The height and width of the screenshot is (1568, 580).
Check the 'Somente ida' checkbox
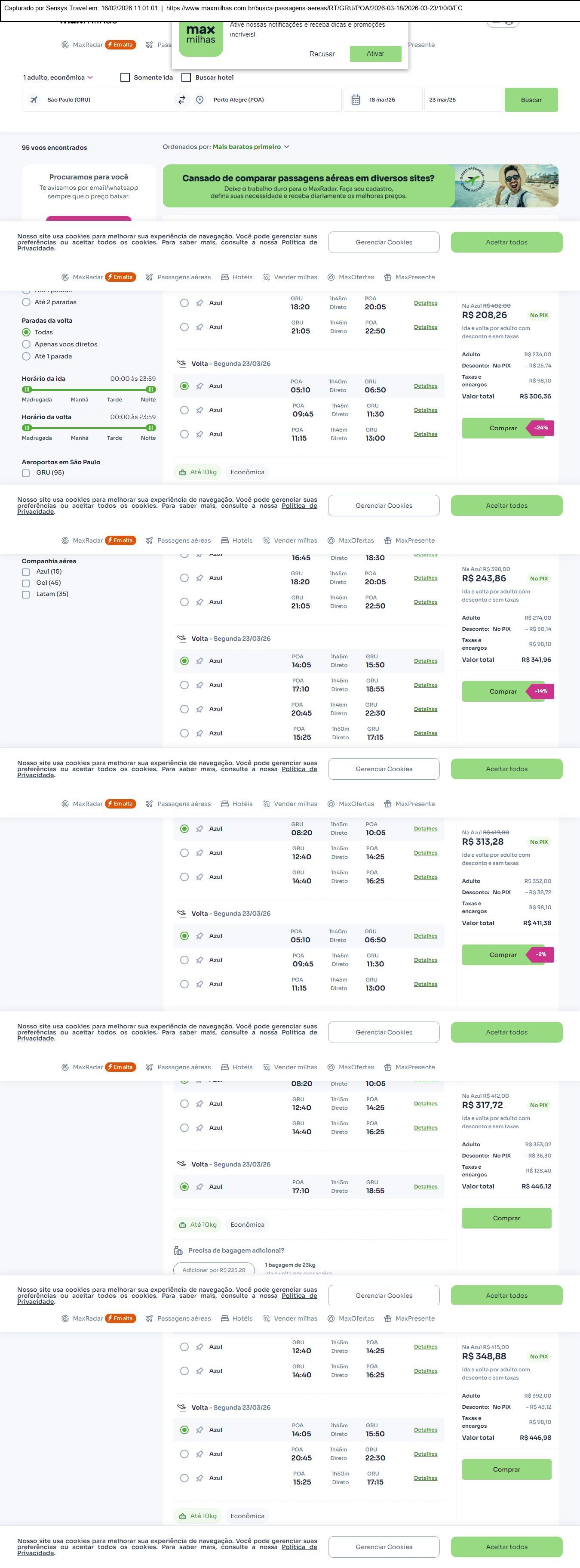pyautogui.click(x=125, y=77)
